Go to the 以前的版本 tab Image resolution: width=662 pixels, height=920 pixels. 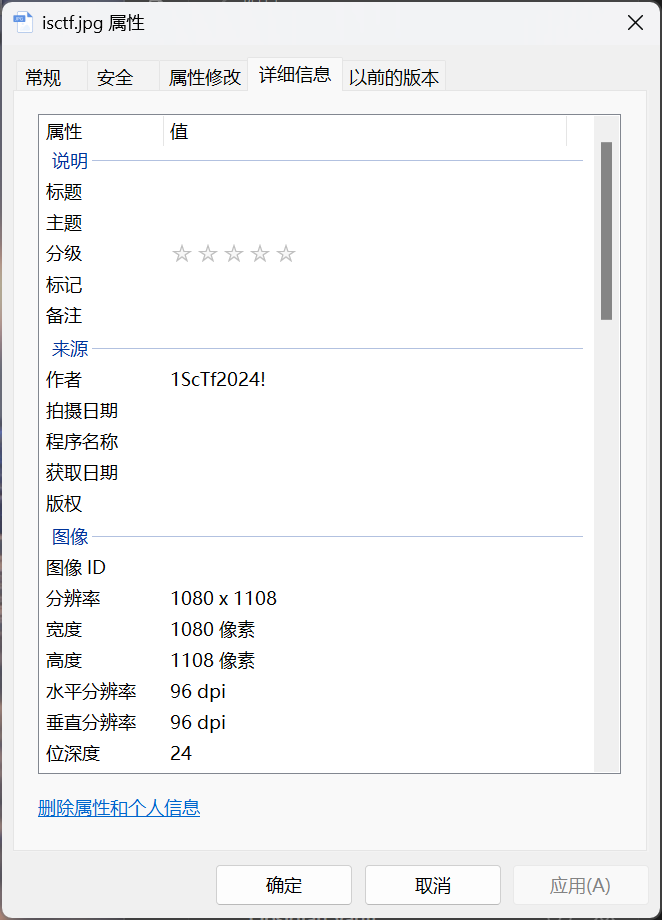click(x=393, y=77)
